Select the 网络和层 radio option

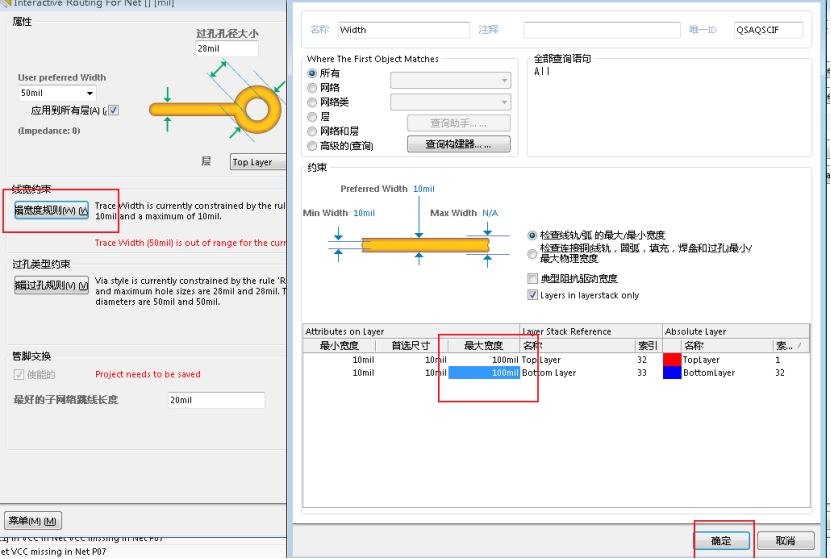[312, 131]
